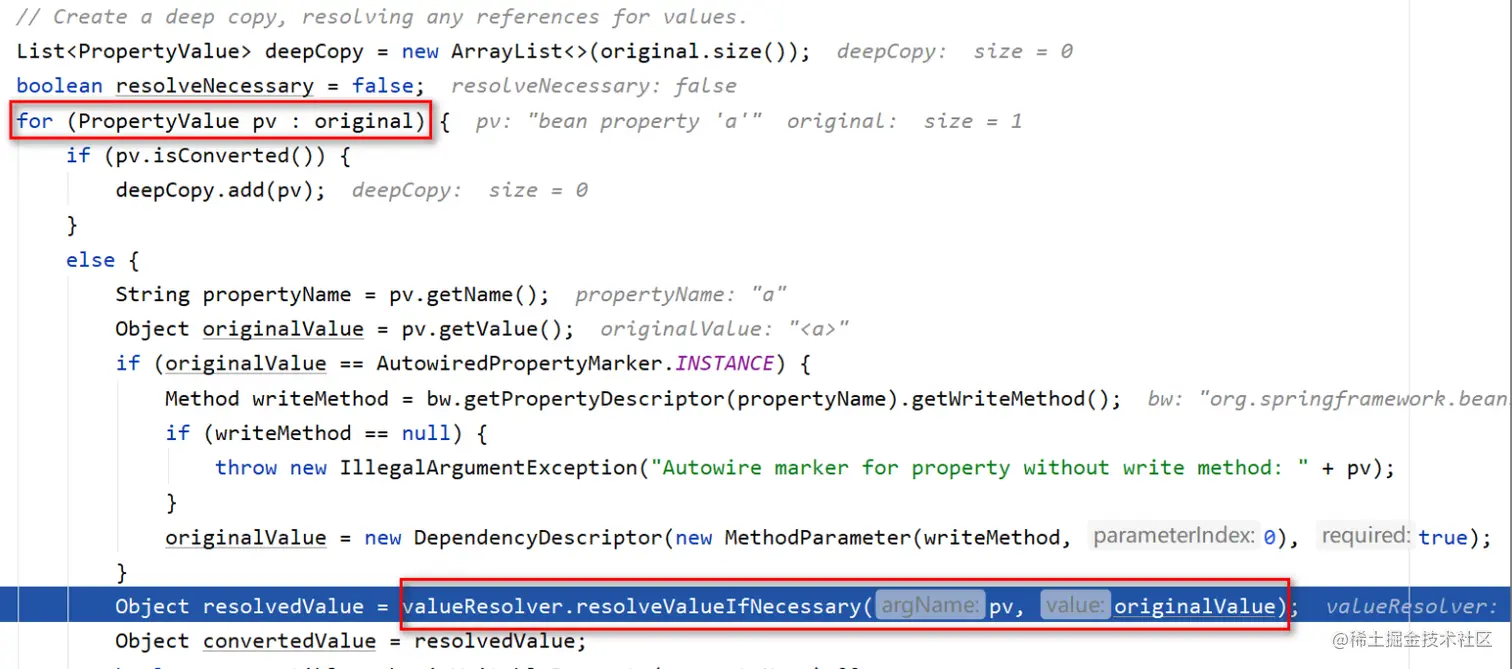Click pv.getValue() call
The width and height of the screenshot is (1512, 669).
pyautogui.click(x=483, y=329)
